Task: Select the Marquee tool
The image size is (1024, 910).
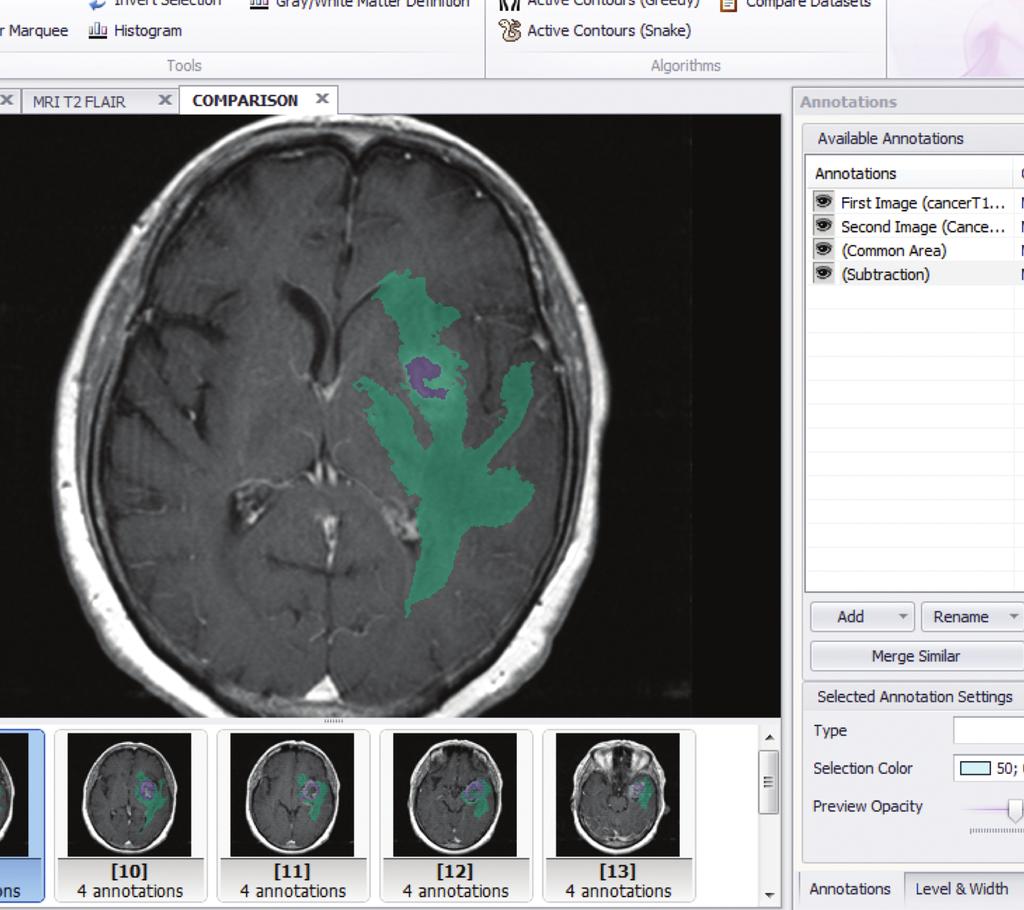Action: point(34,31)
